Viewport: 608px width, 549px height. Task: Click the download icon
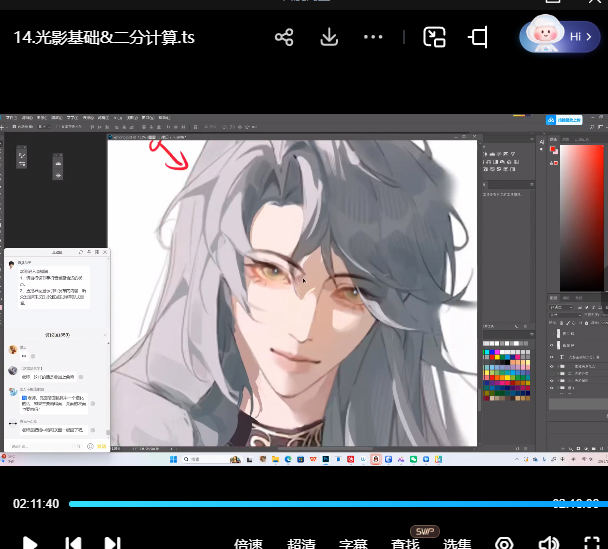(x=329, y=38)
